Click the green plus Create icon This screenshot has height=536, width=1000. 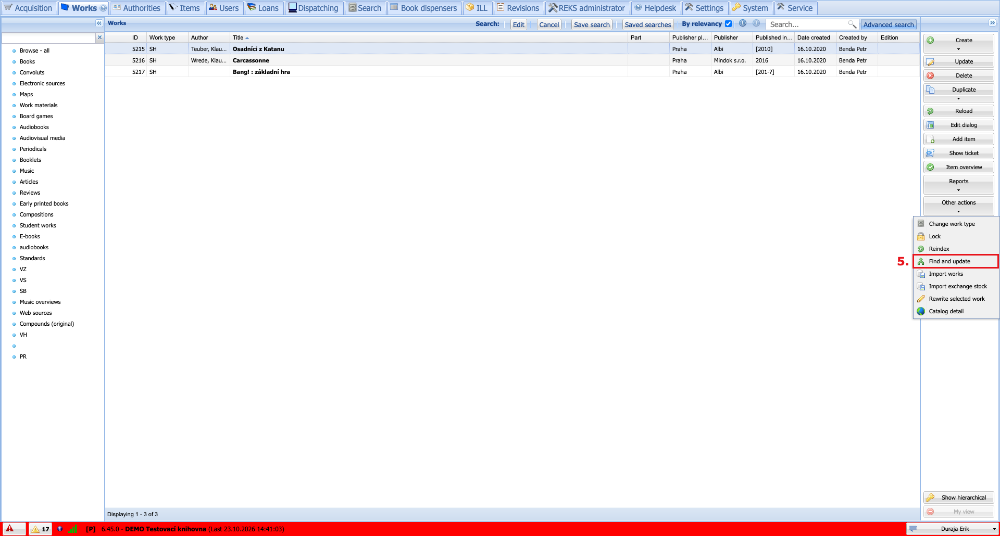pos(930,40)
